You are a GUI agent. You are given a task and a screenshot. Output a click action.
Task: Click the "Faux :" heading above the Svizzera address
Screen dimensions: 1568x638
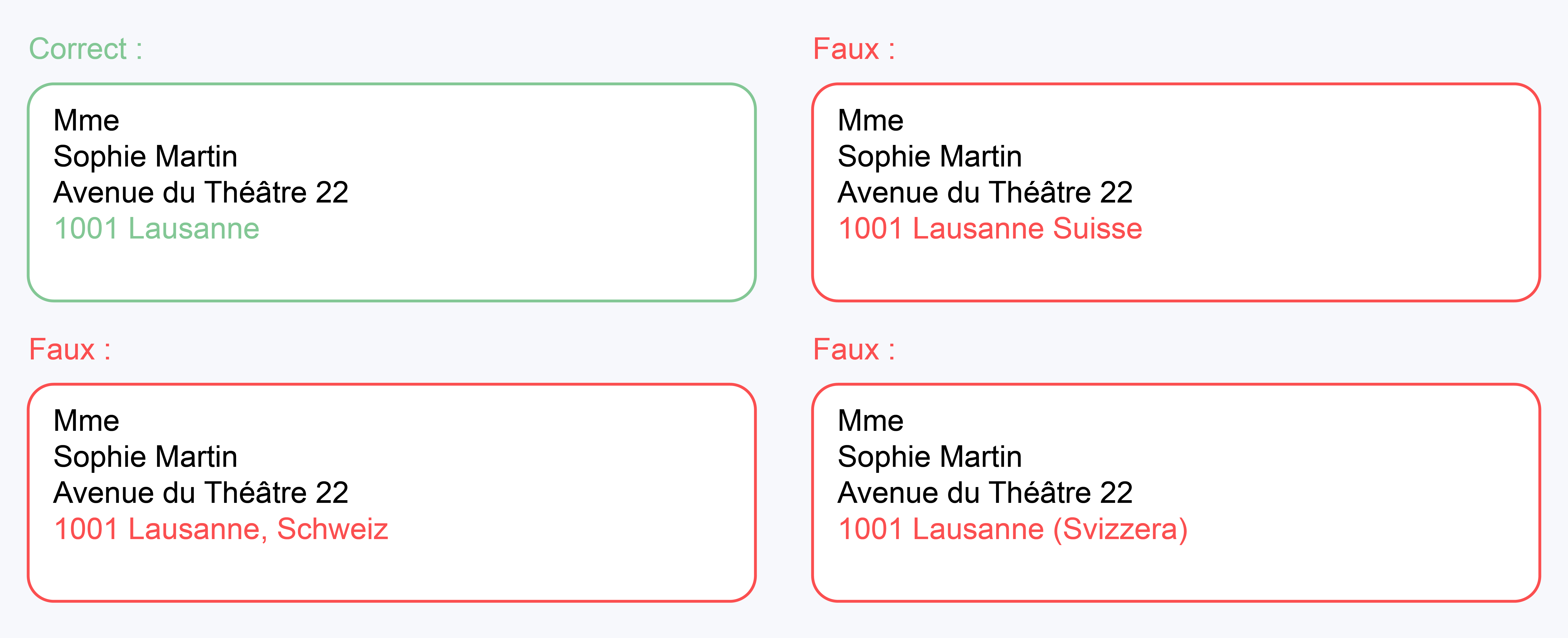pyautogui.click(x=854, y=350)
